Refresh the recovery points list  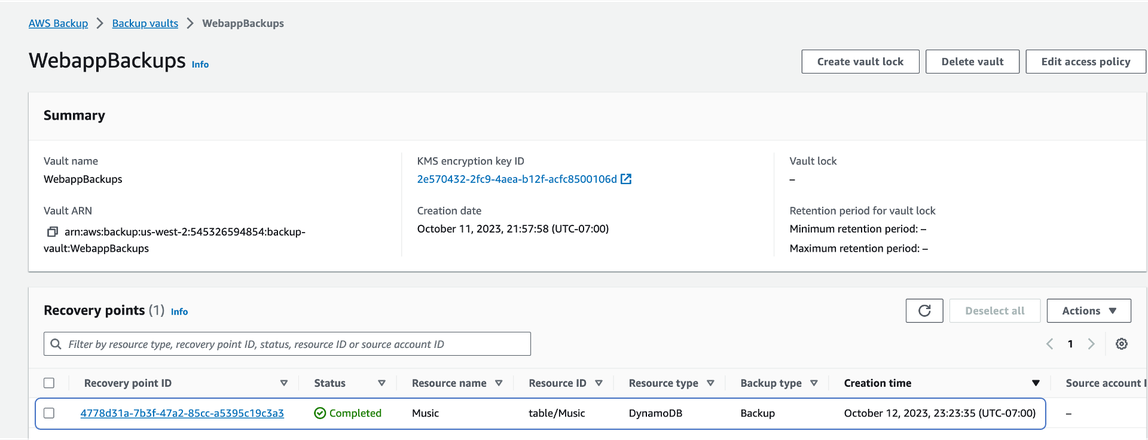coord(924,310)
